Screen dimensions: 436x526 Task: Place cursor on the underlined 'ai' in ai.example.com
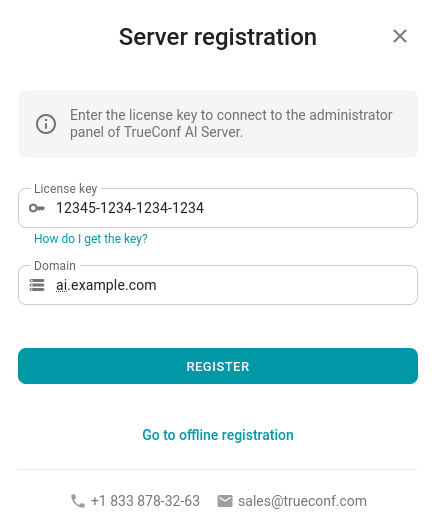[x=61, y=285]
